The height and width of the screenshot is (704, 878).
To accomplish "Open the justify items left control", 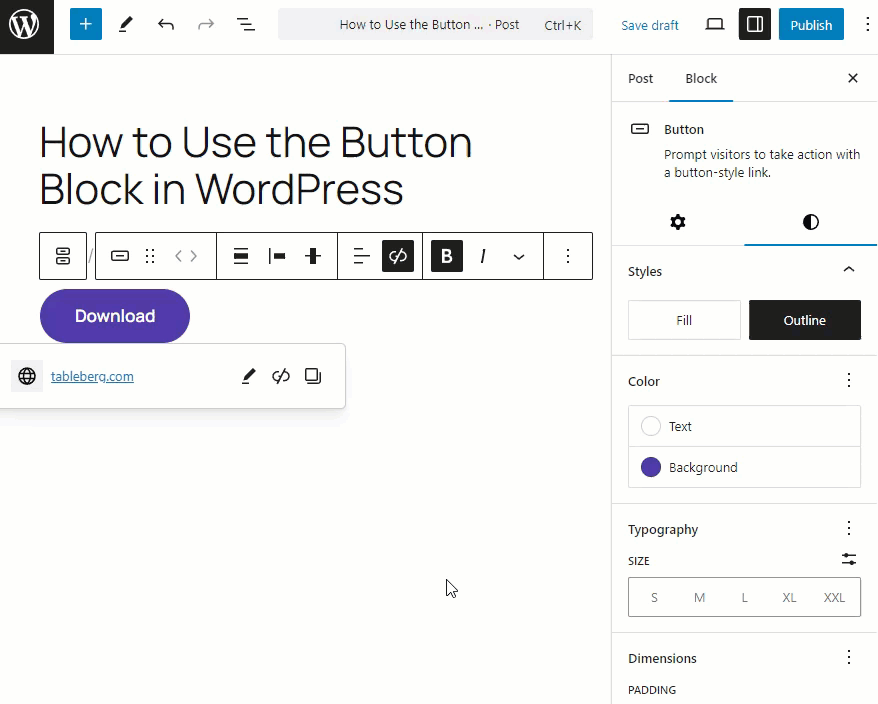I will tap(277, 256).
